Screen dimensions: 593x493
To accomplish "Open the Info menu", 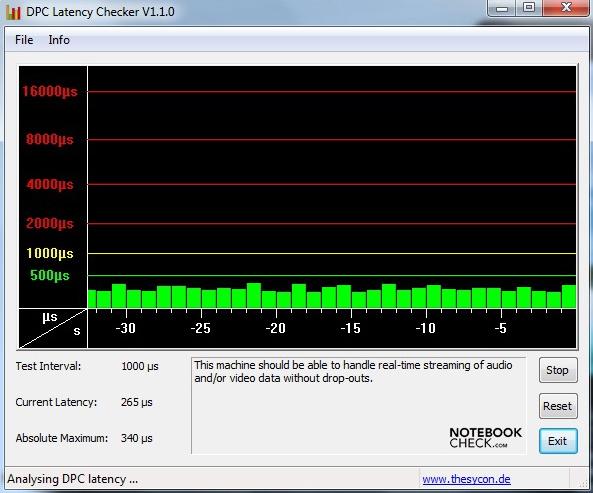I will click(x=59, y=40).
